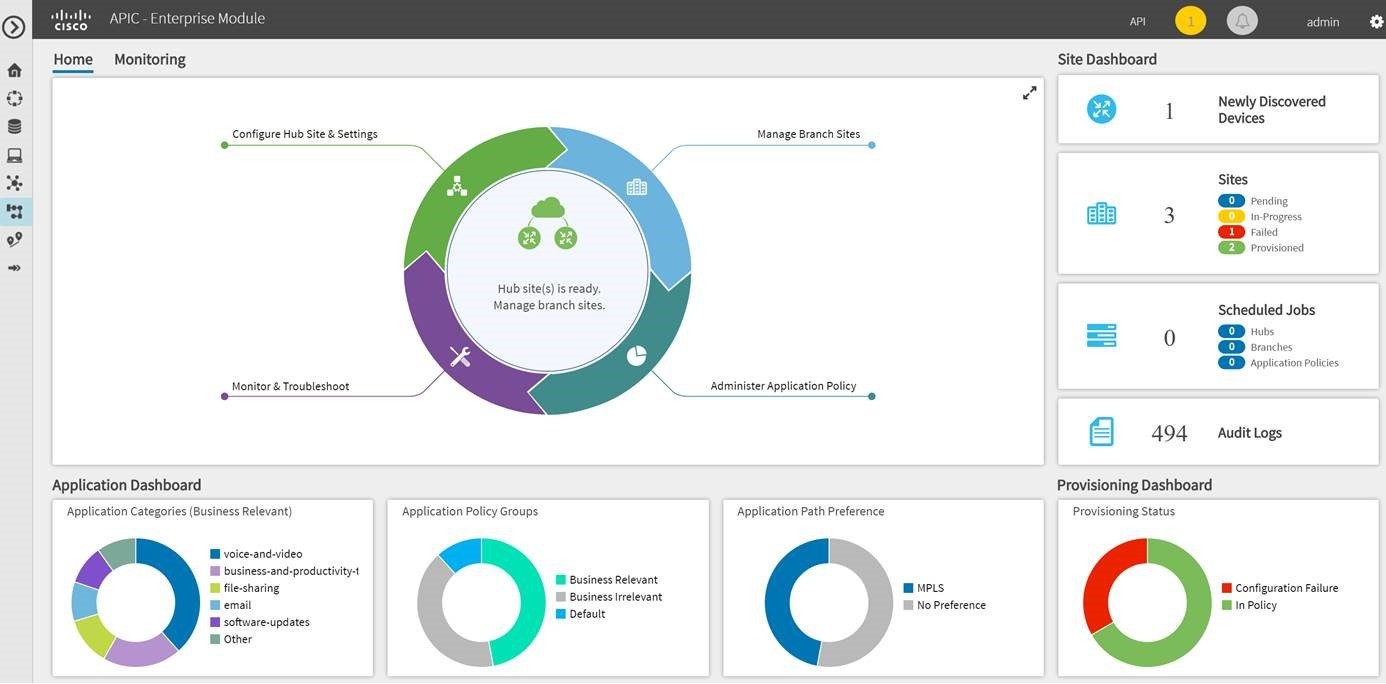Select the highlighted IWAN icon in the sidebar

[x=14, y=211]
